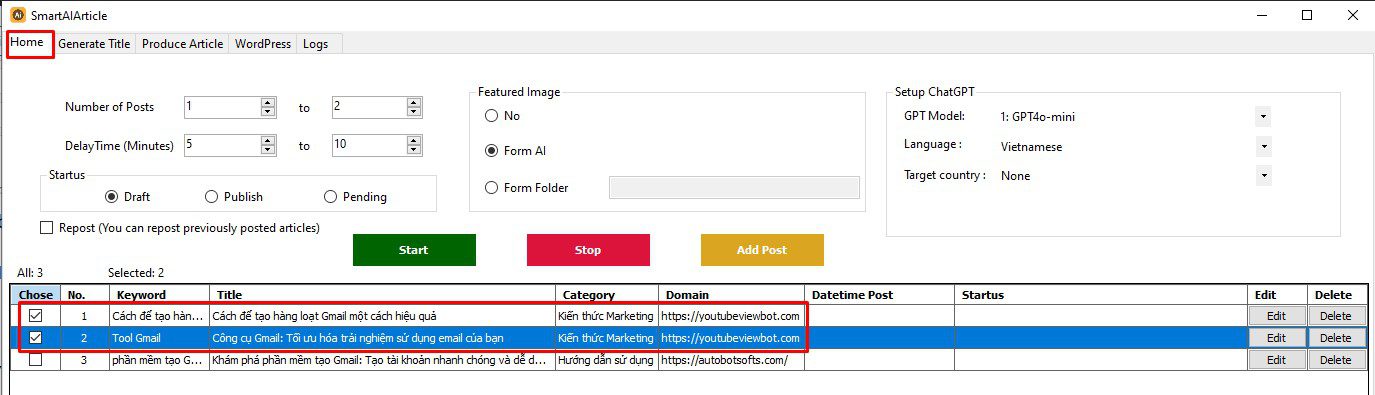Edit the Tool Gmail row post
The width and height of the screenshot is (1375, 395).
point(1276,338)
